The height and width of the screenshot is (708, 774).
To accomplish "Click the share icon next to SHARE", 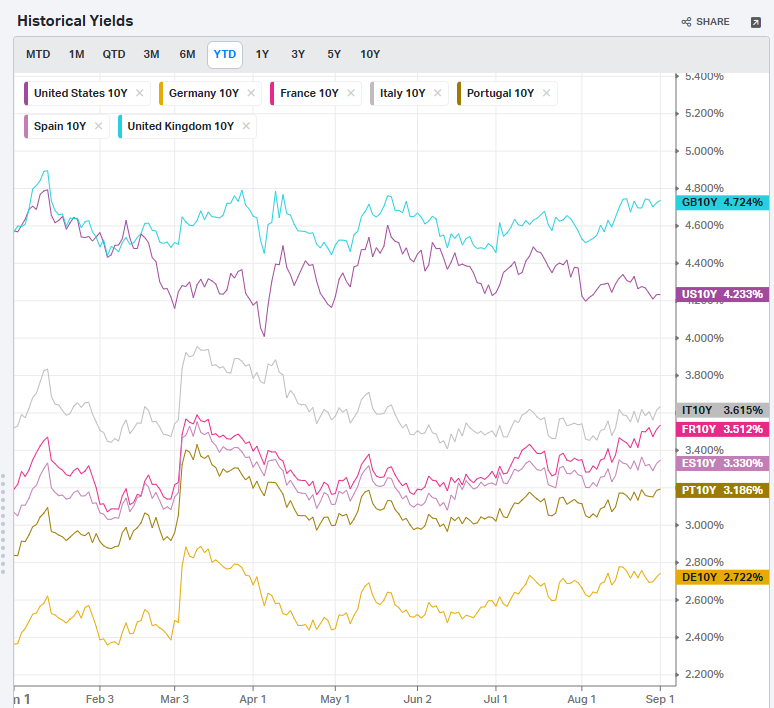I will tap(686, 22).
